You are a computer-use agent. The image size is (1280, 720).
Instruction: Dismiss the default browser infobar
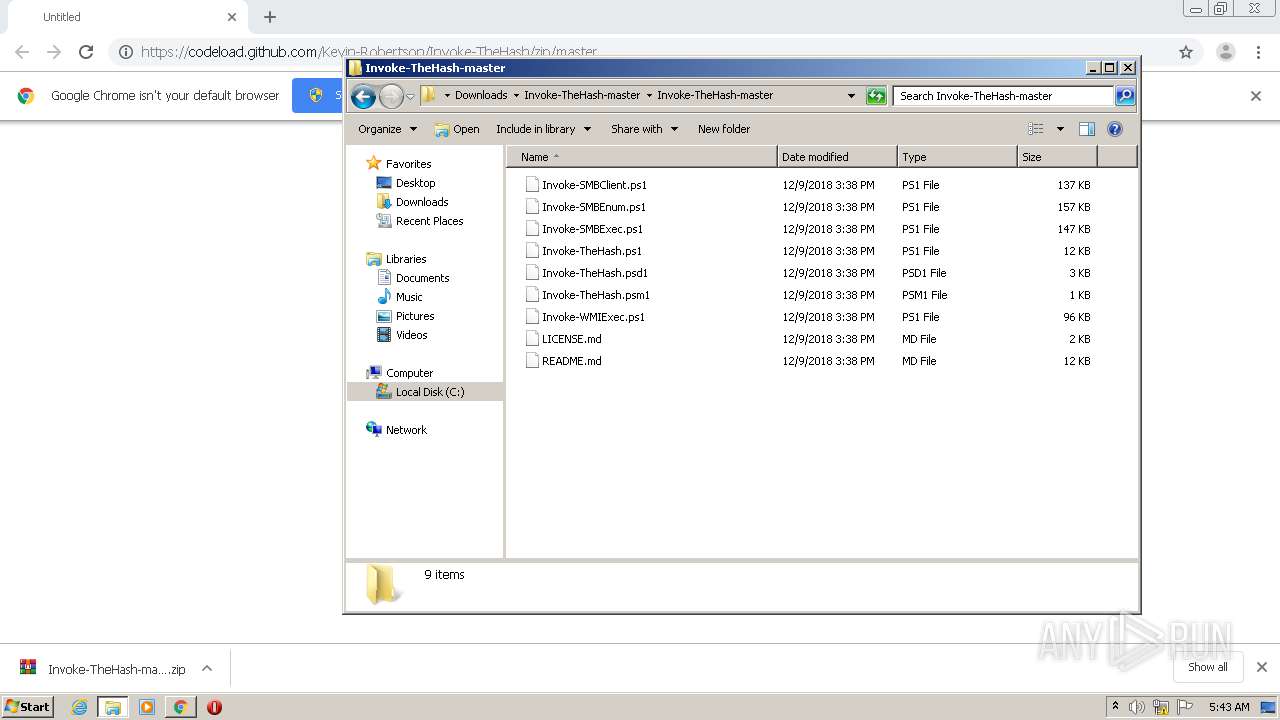(x=1256, y=96)
